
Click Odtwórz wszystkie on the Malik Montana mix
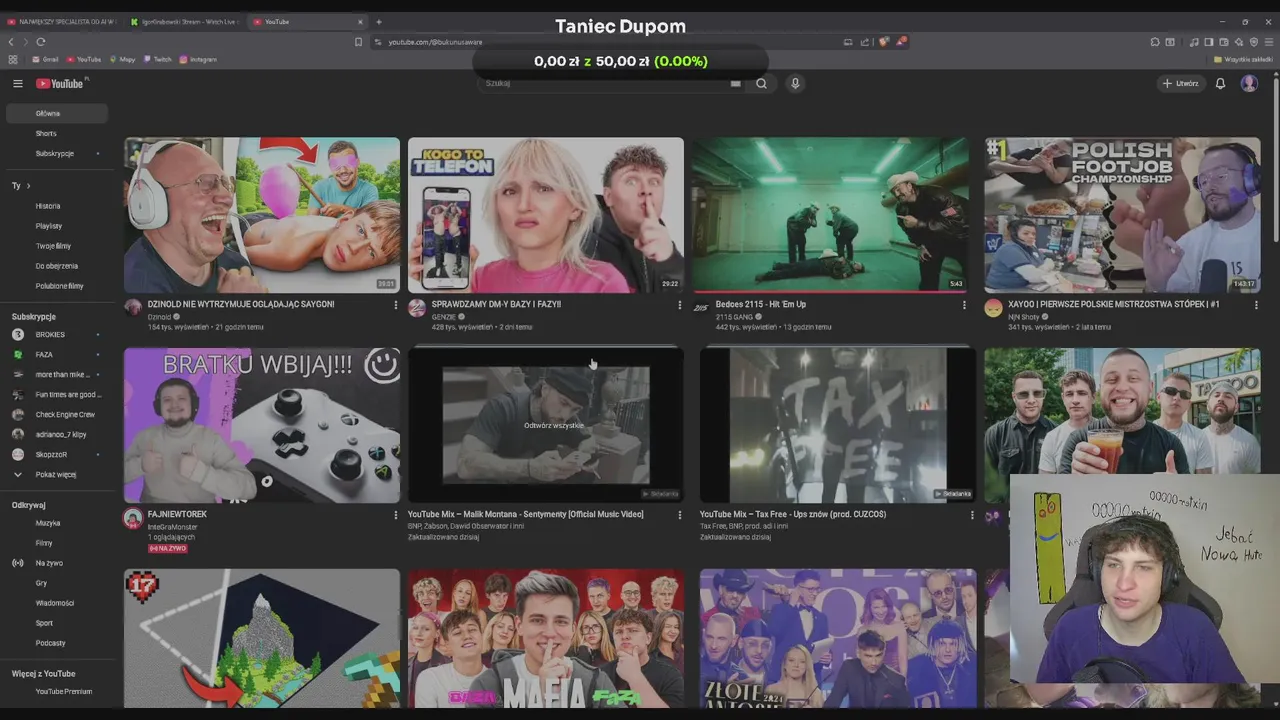554,426
